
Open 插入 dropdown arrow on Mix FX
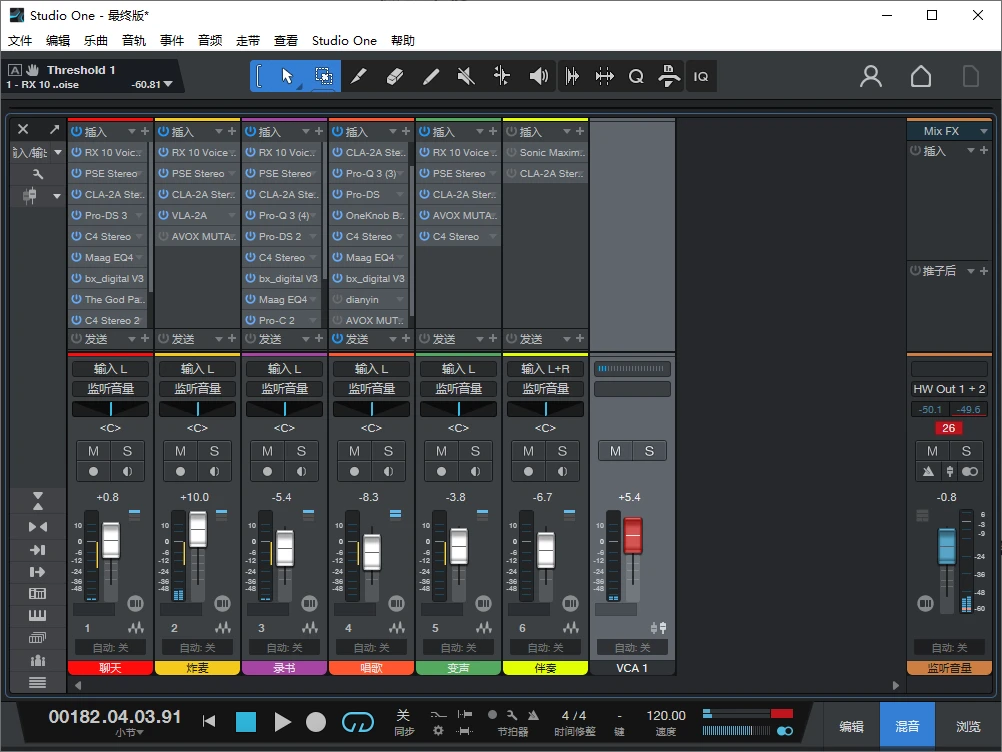[970, 151]
